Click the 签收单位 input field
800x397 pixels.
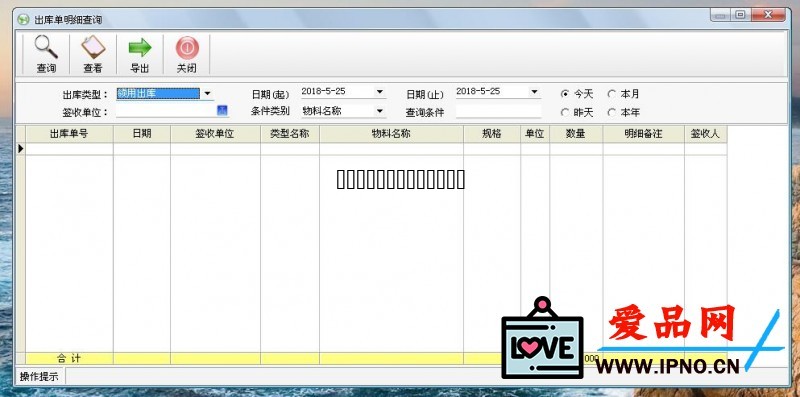(166, 111)
